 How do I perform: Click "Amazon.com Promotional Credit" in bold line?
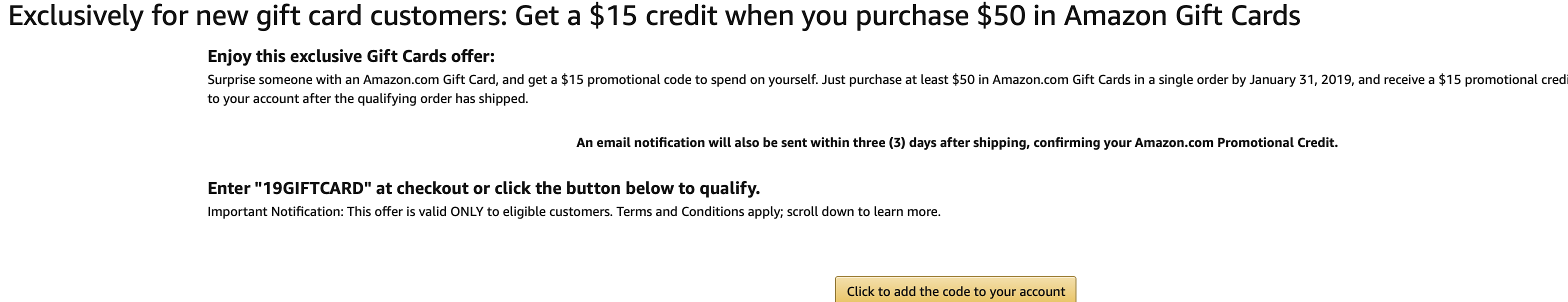click(1235, 142)
